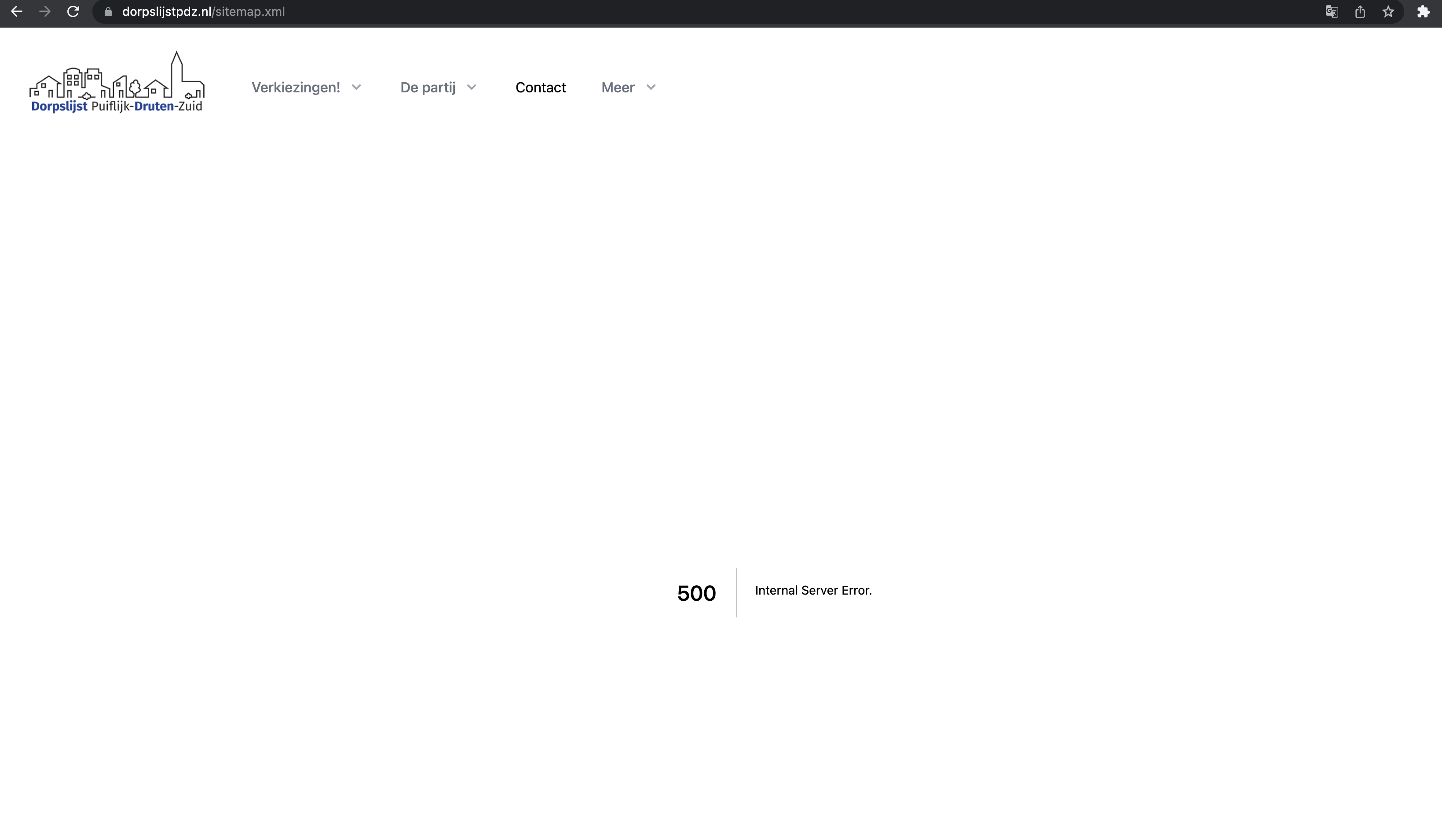Screen dimensions: 1442x840
Task: Click the chevron next to De partij
Action: [x=472, y=88]
